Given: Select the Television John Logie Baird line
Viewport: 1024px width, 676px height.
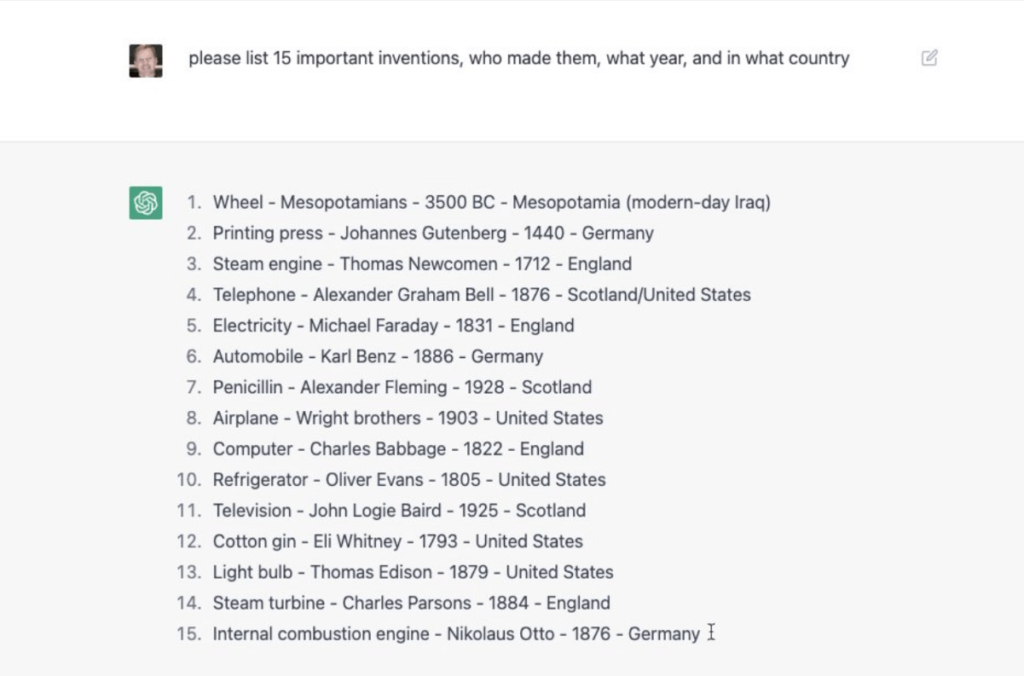Looking at the screenshot, I should pyautogui.click(x=398, y=511).
